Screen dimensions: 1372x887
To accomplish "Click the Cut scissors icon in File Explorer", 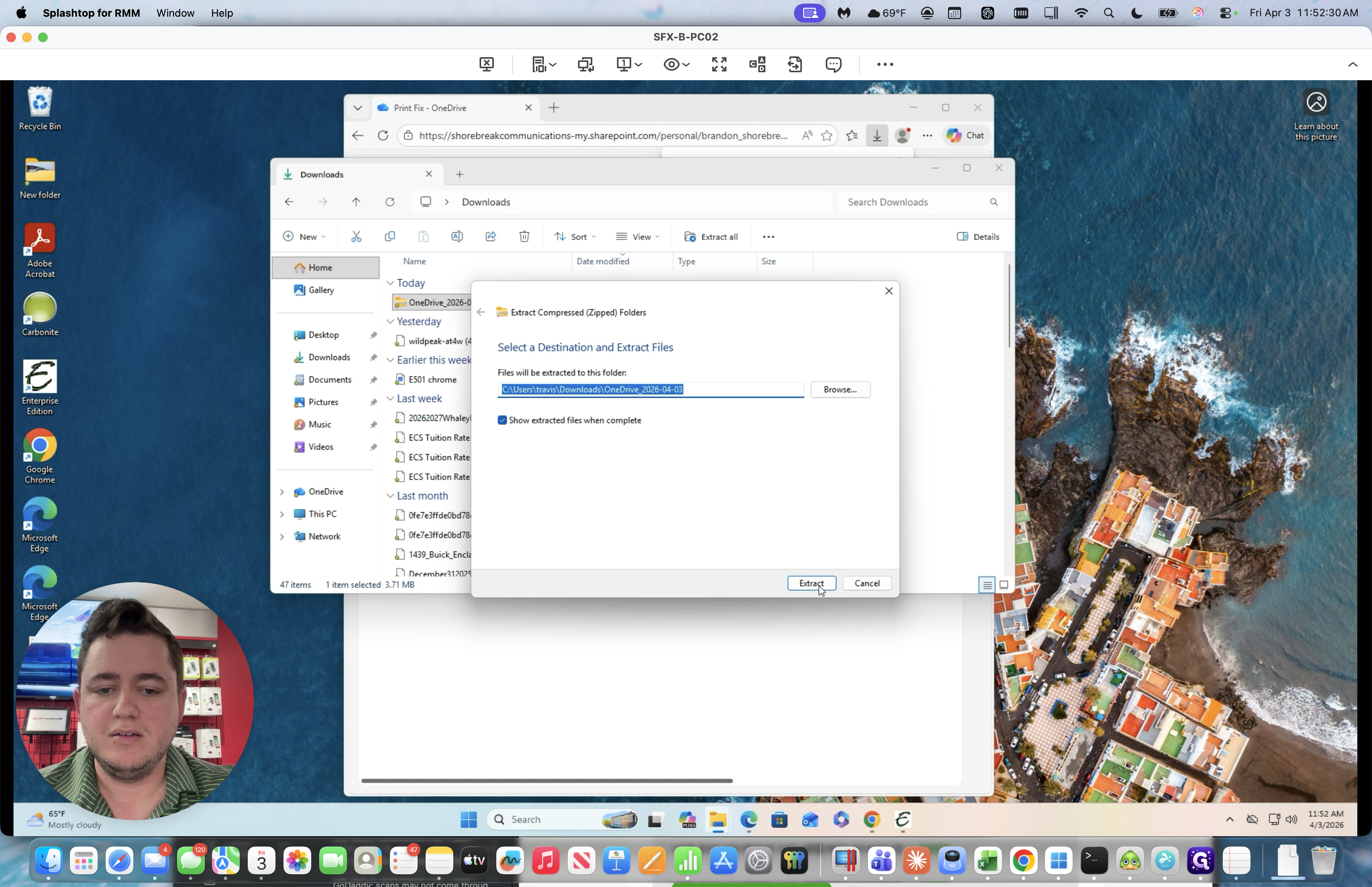I will tap(356, 237).
